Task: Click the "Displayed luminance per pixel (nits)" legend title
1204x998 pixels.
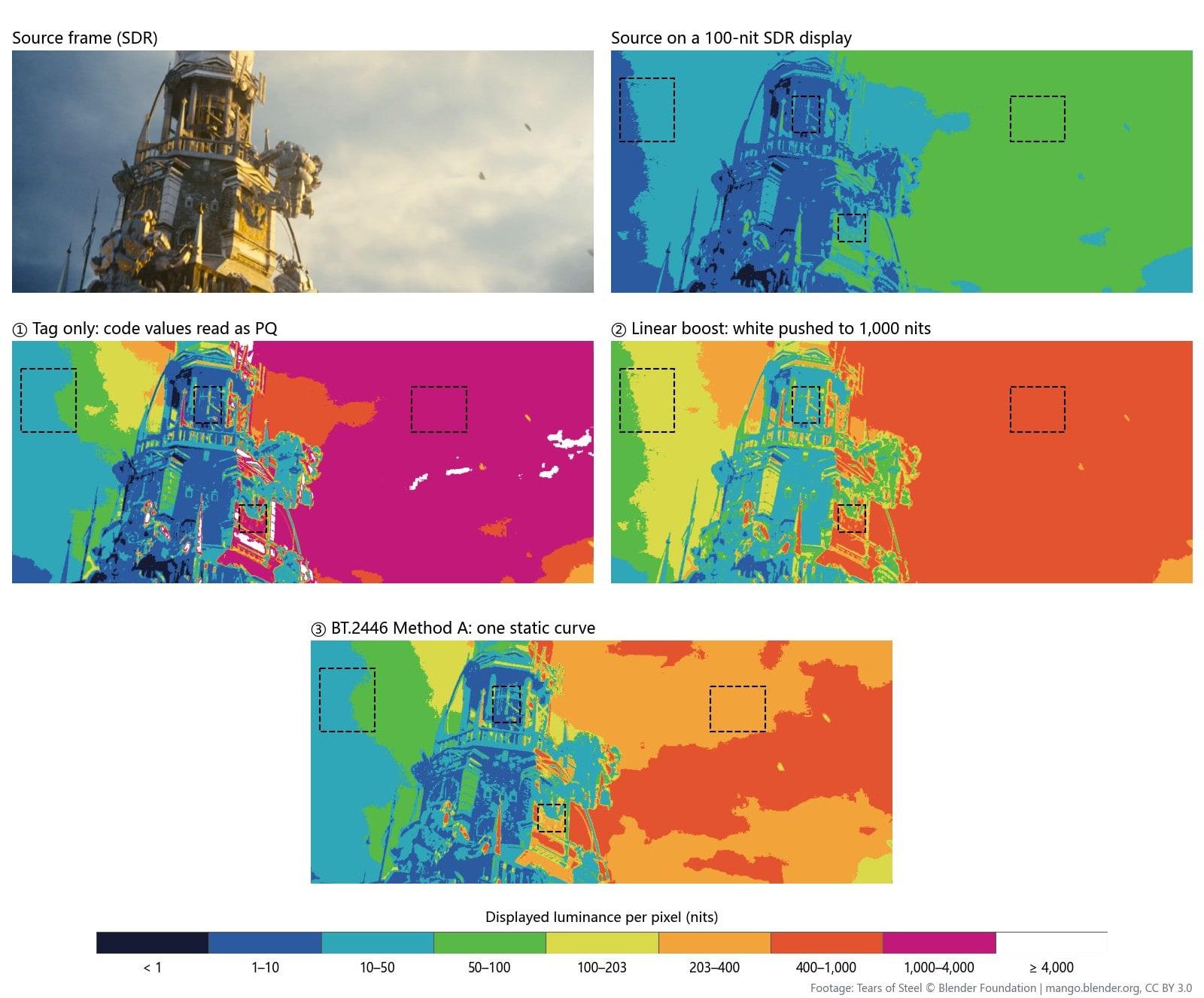Action: click(x=602, y=917)
